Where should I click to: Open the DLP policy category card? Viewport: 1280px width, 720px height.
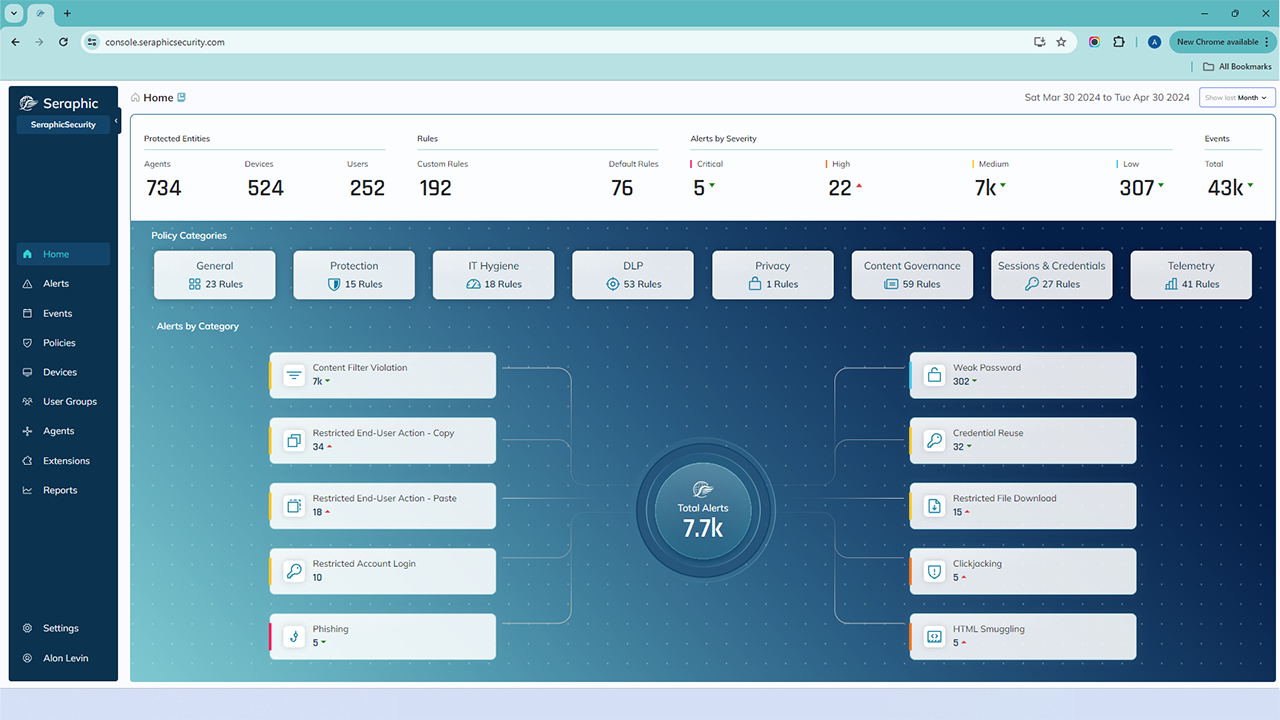(x=632, y=275)
